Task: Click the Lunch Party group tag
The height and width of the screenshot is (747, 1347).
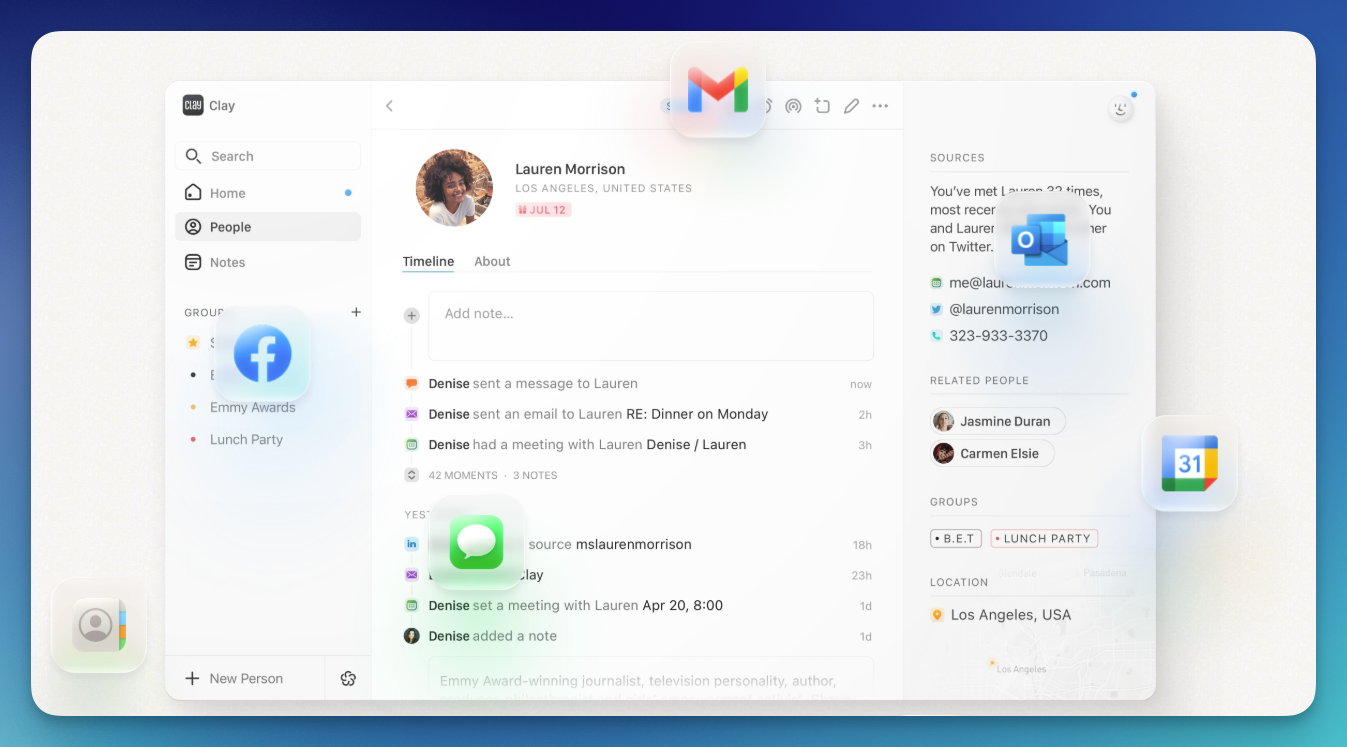Action: point(1044,538)
